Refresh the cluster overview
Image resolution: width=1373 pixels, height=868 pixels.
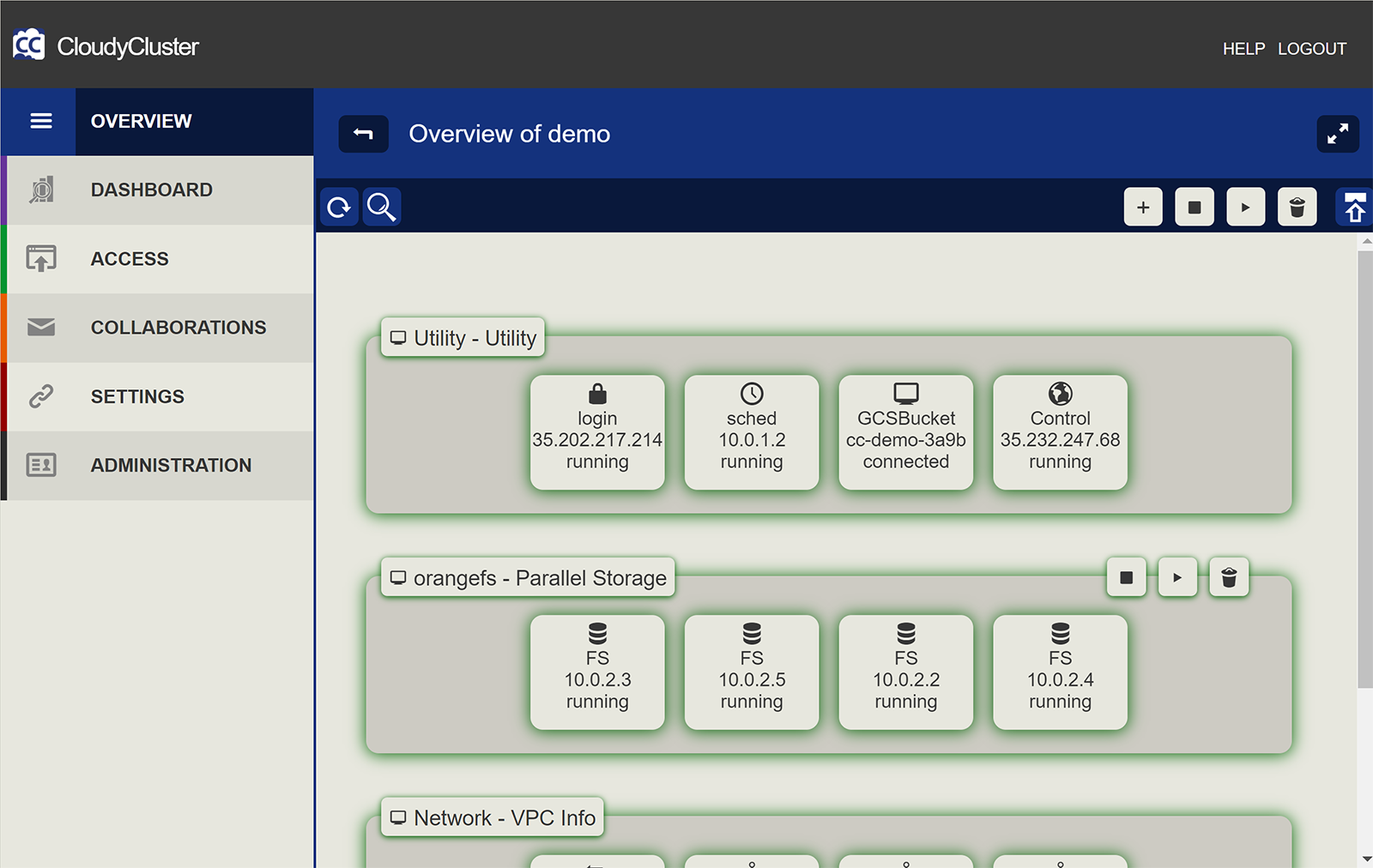click(339, 207)
